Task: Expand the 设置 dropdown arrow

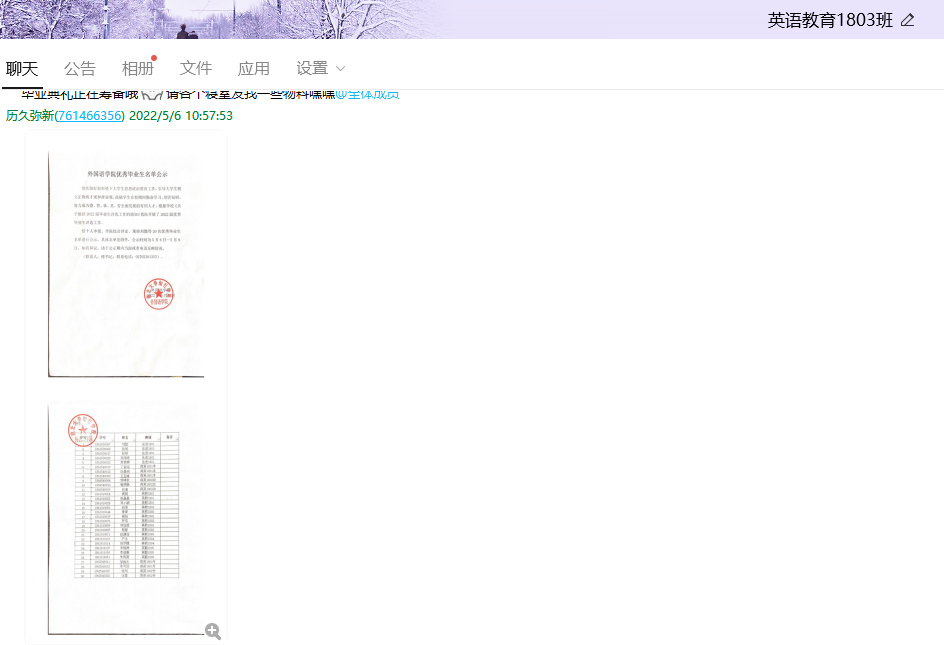Action: coord(340,69)
